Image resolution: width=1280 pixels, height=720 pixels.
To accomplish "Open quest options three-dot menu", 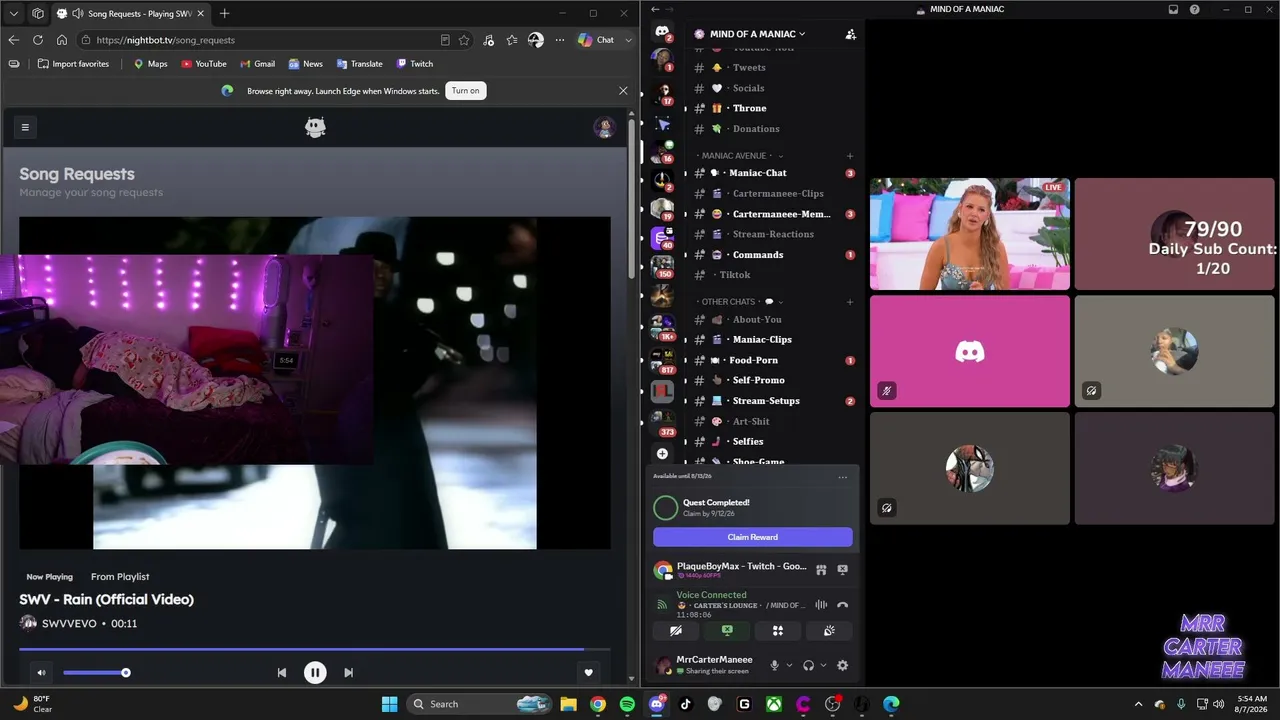I will 842,477.
